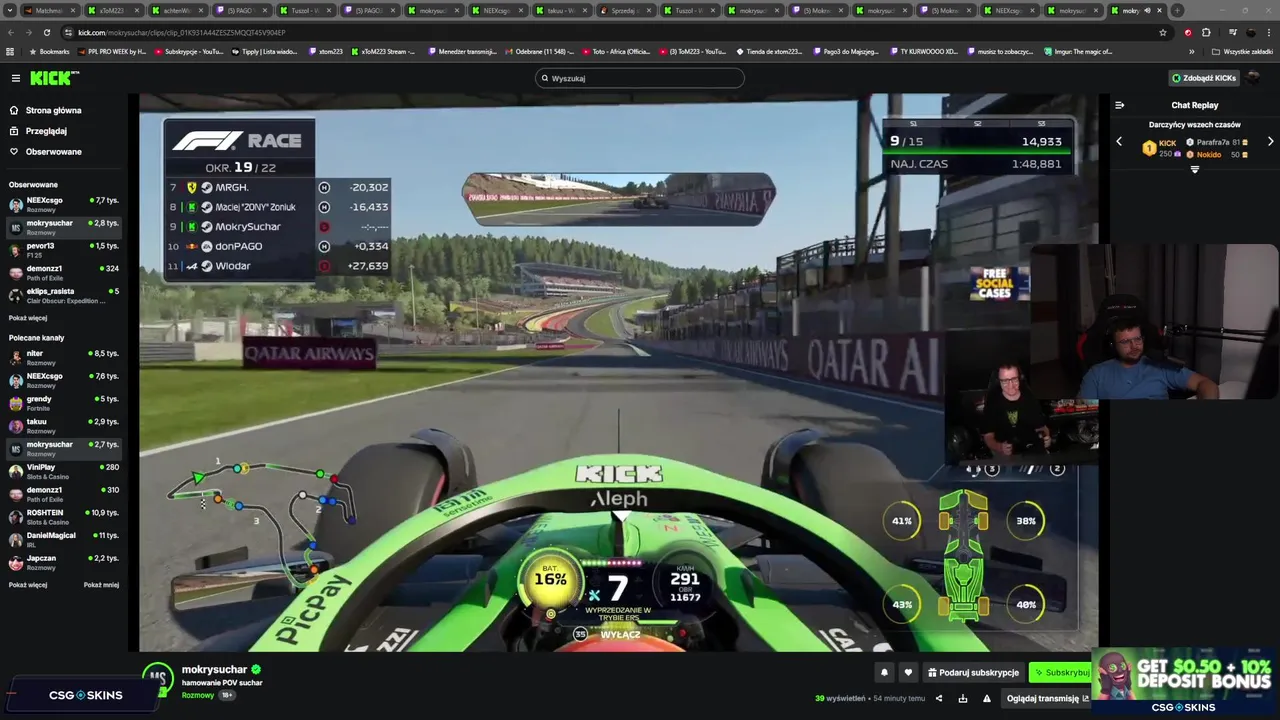The height and width of the screenshot is (720, 1280).
Task: Open followed channel demonzz1 with 324 viewers
Action: tap(63, 273)
